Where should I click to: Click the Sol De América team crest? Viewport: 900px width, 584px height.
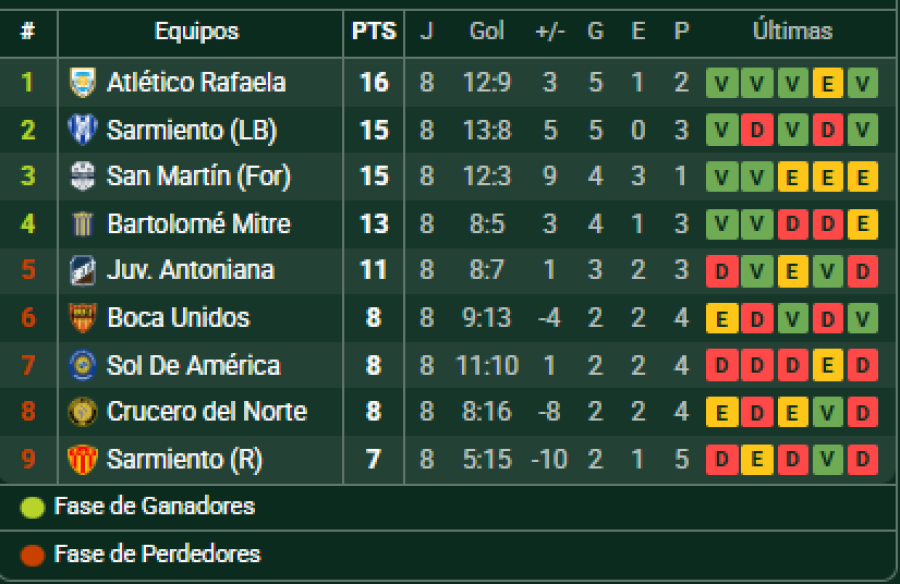(82, 365)
